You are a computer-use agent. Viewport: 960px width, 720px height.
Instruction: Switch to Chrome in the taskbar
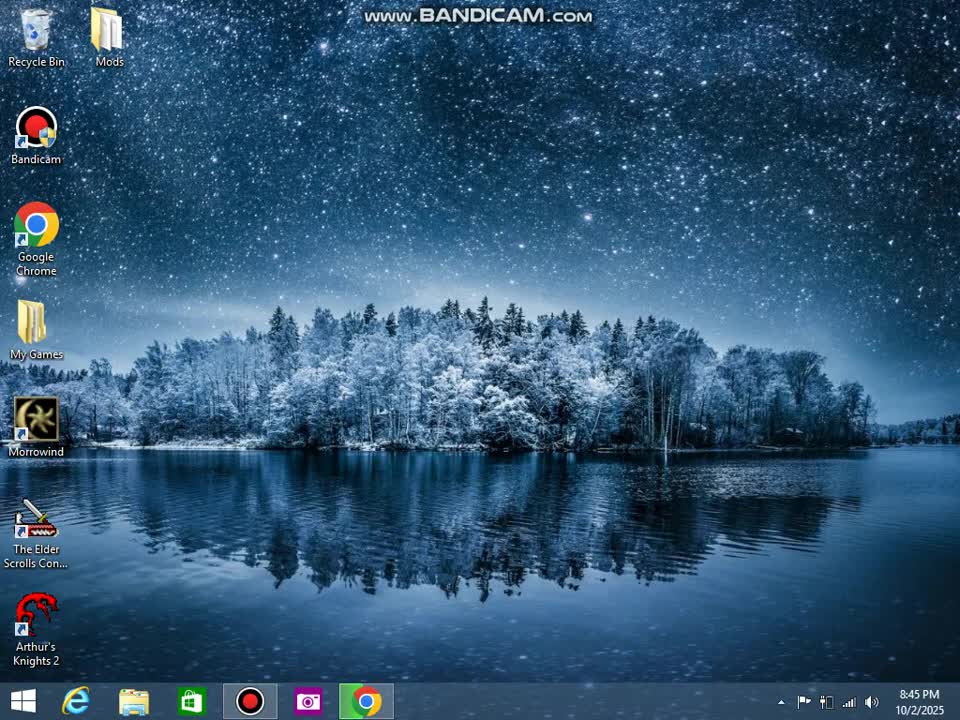click(366, 702)
